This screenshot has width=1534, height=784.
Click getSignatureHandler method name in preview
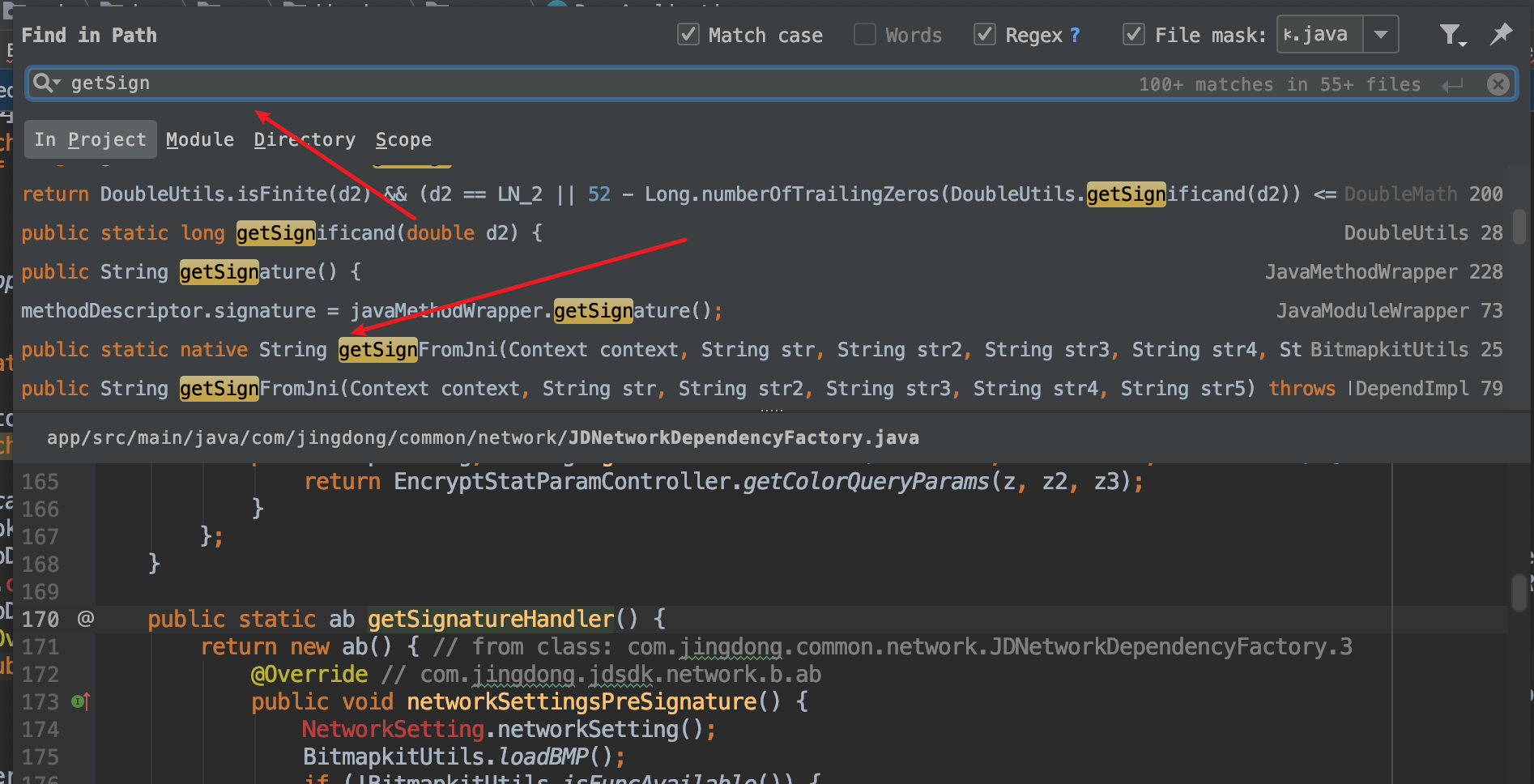tap(491, 620)
